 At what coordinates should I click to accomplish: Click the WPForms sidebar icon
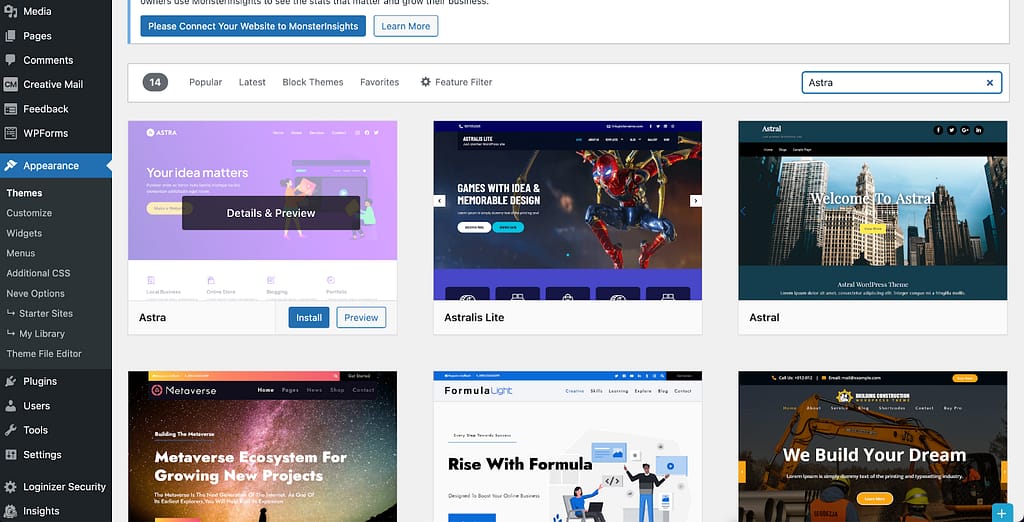click(x=10, y=133)
